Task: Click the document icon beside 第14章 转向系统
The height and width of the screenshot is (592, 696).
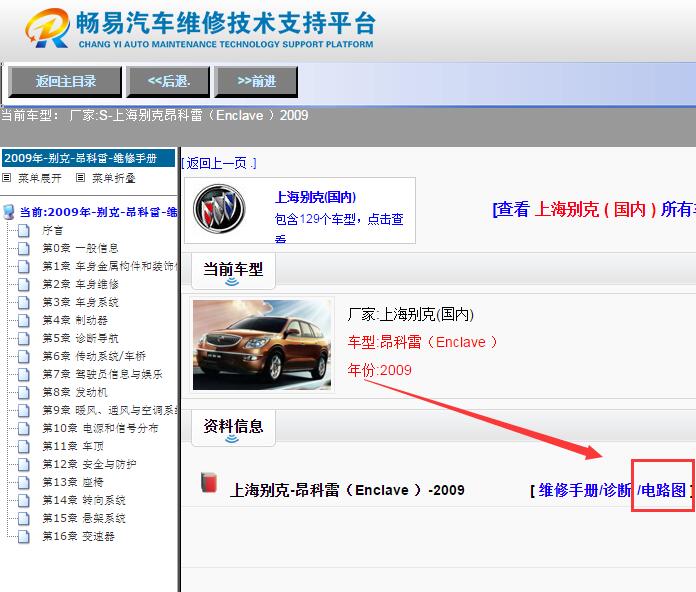Action: pyautogui.click(x=24, y=501)
